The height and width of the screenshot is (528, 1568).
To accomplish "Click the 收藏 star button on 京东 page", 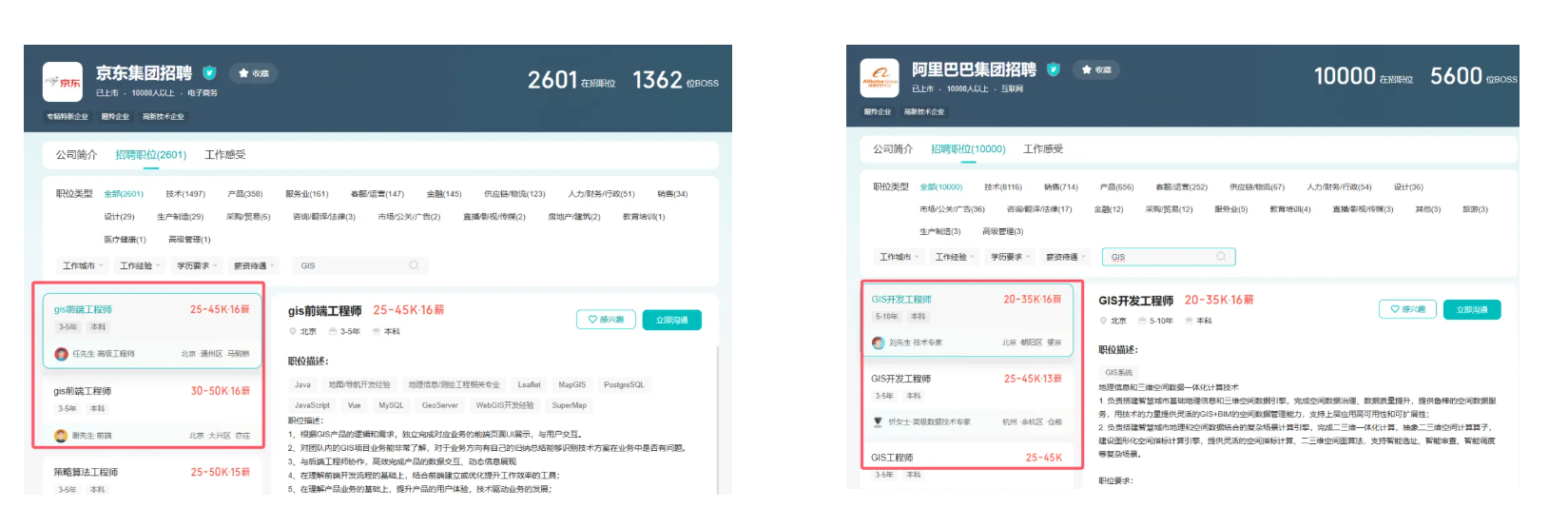I will click(x=254, y=73).
